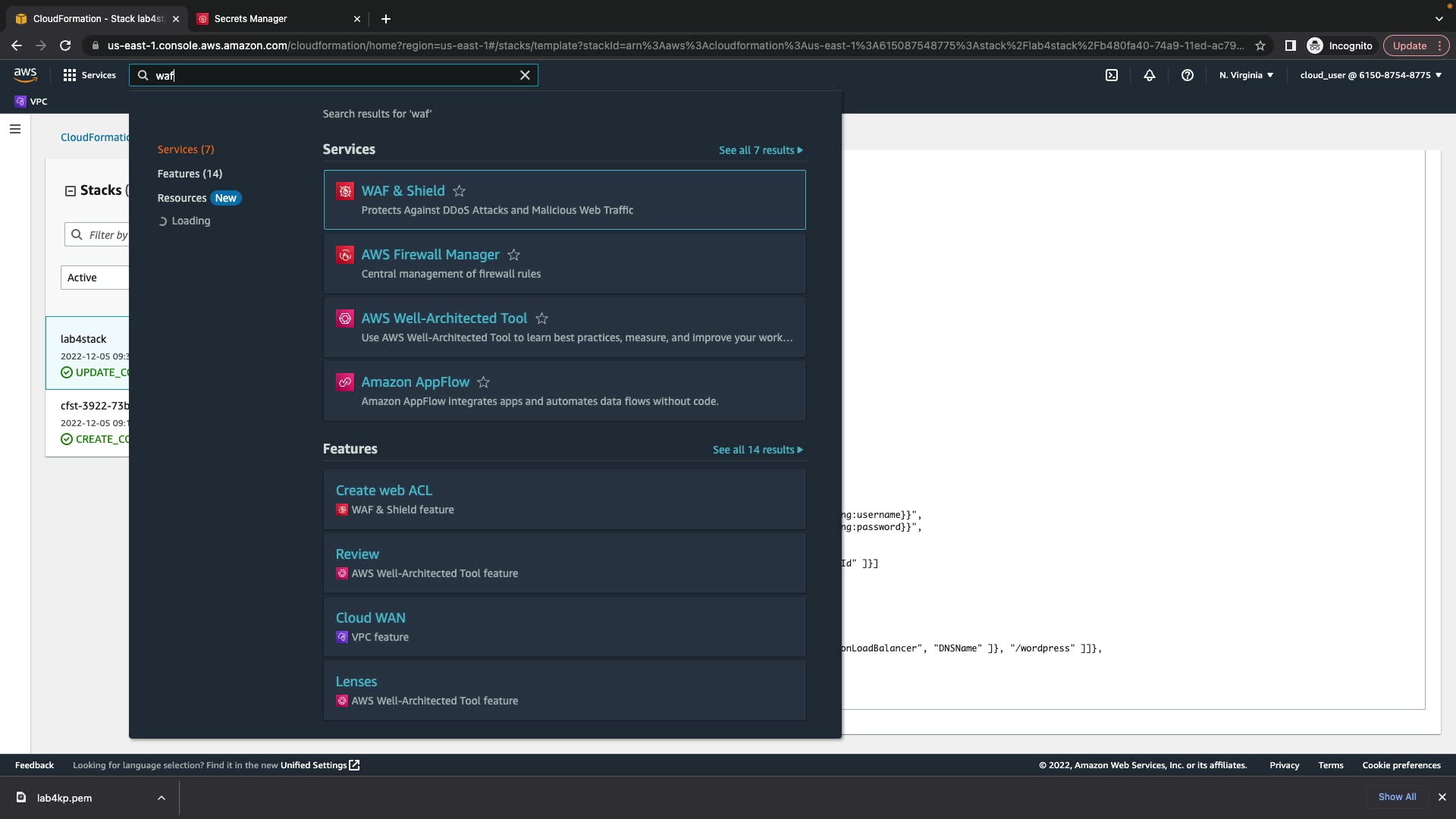Open the AWS CloudShell icon
The image size is (1456, 819).
1112,75
